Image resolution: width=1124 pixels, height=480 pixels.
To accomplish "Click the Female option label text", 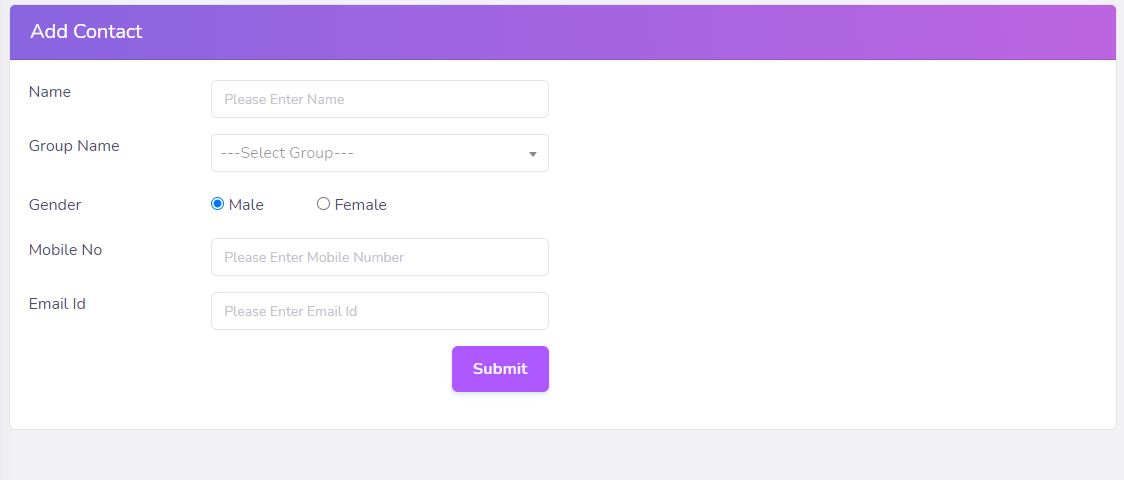I will tap(361, 205).
